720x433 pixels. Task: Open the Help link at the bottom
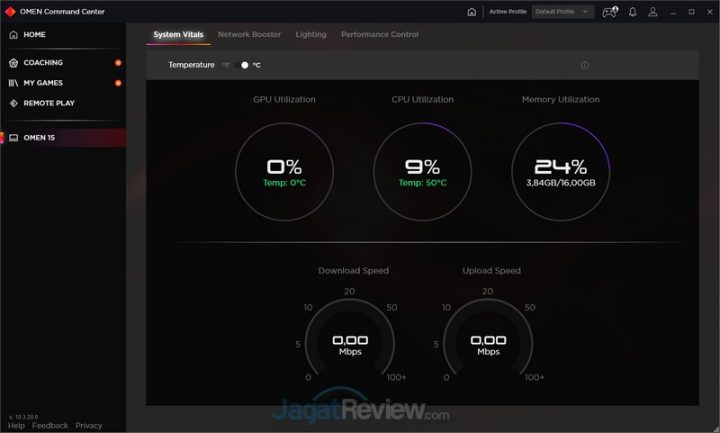[16, 425]
